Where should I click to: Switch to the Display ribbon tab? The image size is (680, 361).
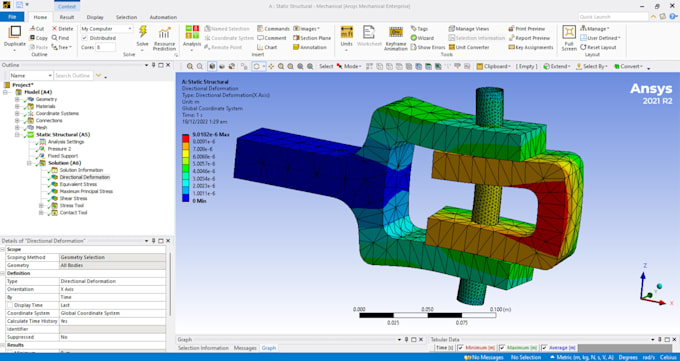pos(95,17)
